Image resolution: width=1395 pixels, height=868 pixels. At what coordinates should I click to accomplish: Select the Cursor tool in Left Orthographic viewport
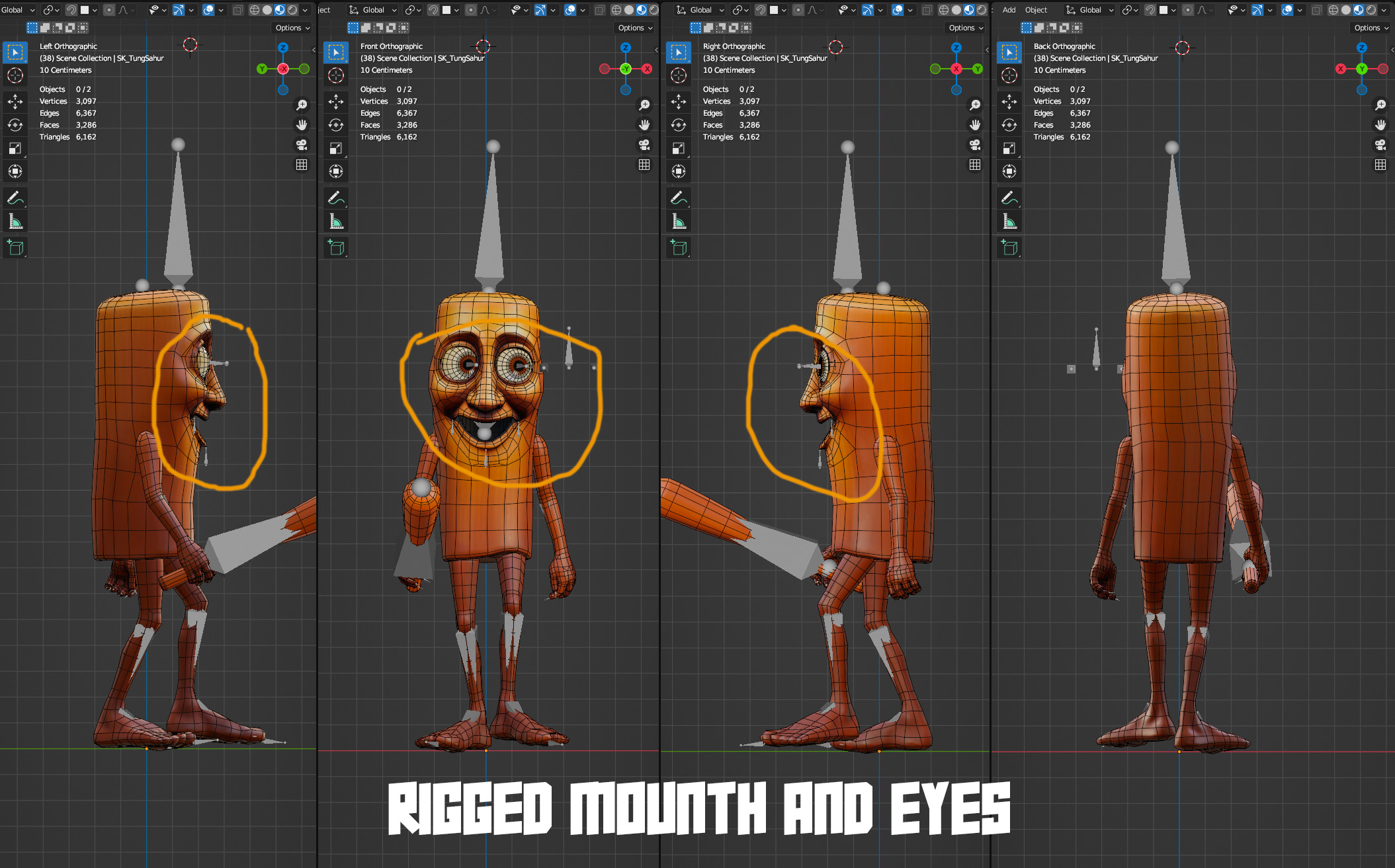click(15, 75)
